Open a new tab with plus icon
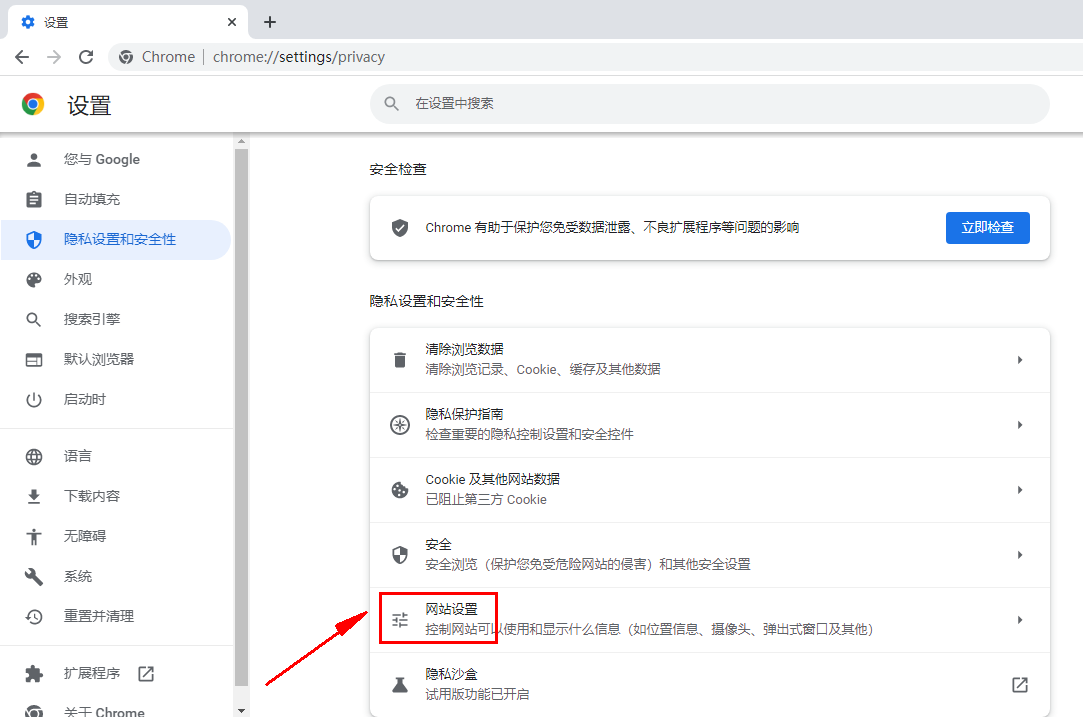This screenshot has width=1083, height=717. [269, 22]
